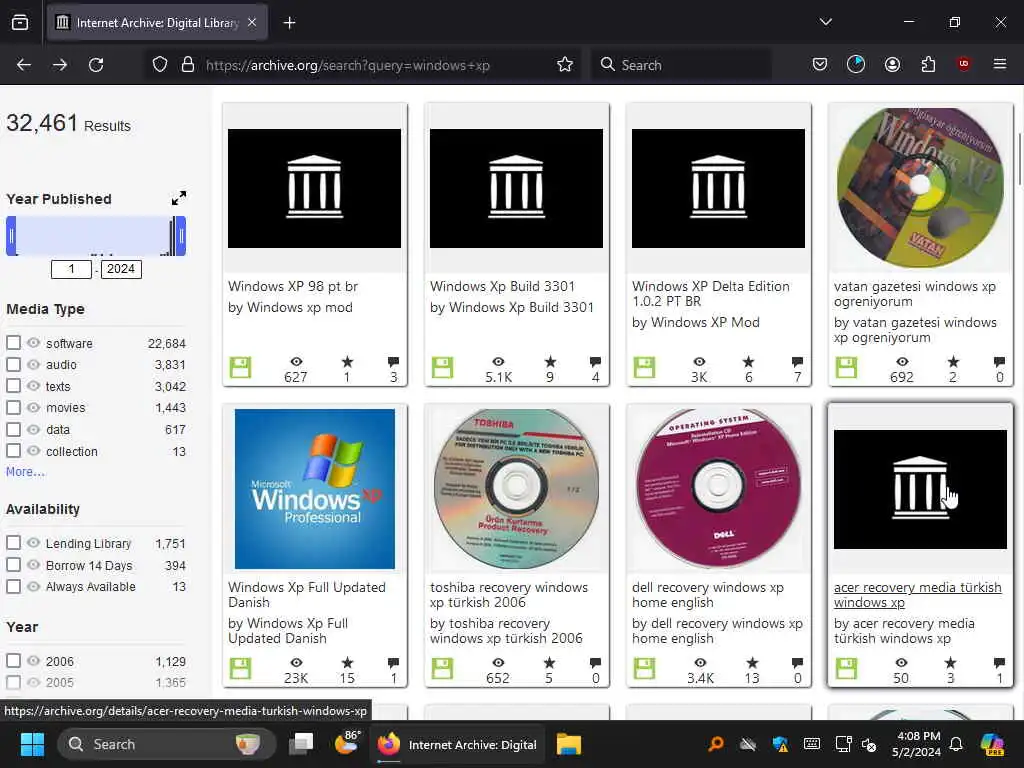The image size is (1024, 768).
Task: Click the Firefox taskbar button
Action: click(x=456, y=744)
